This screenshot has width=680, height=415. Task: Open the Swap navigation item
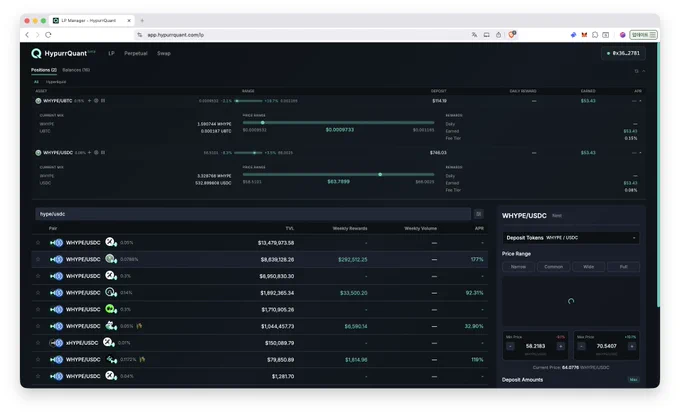163,53
